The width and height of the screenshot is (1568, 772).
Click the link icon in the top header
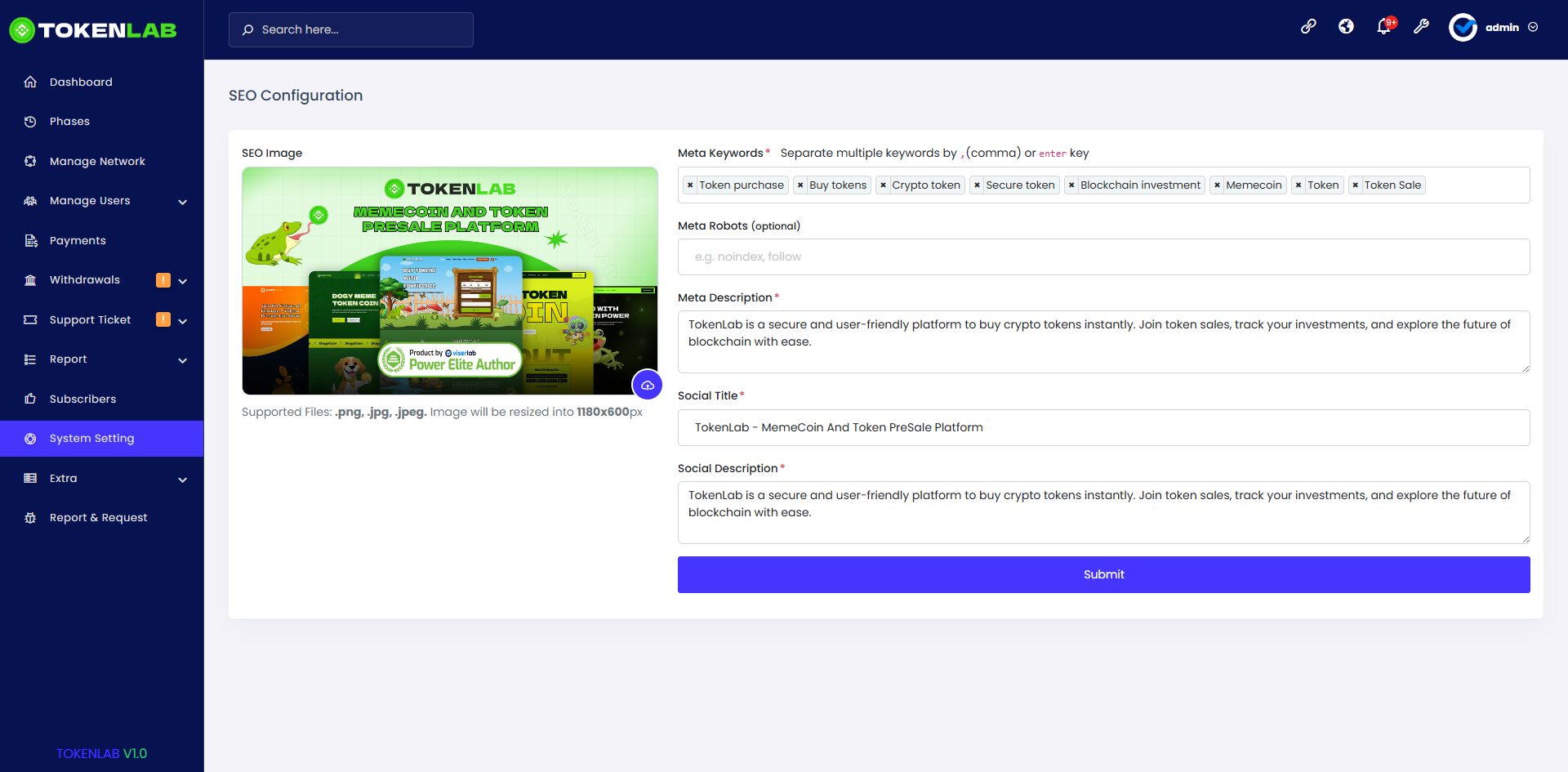click(1309, 26)
